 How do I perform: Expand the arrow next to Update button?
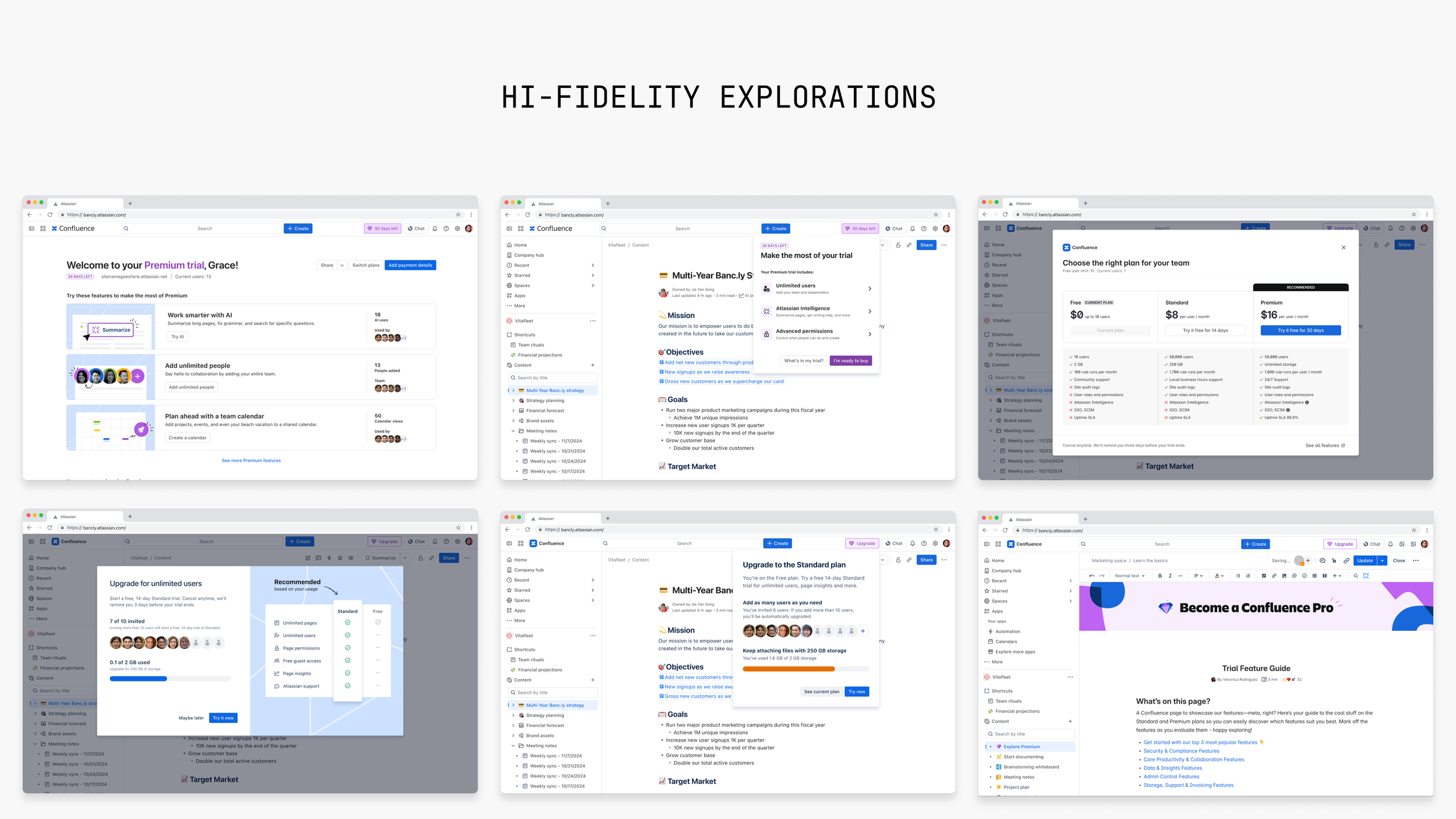tap(1382, 560)
